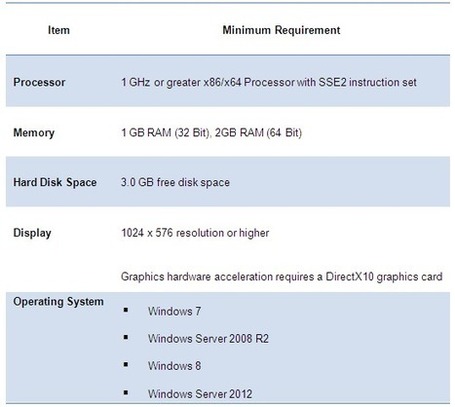Select the Display row label
The image size is (455, 407).
click(32, 233)
